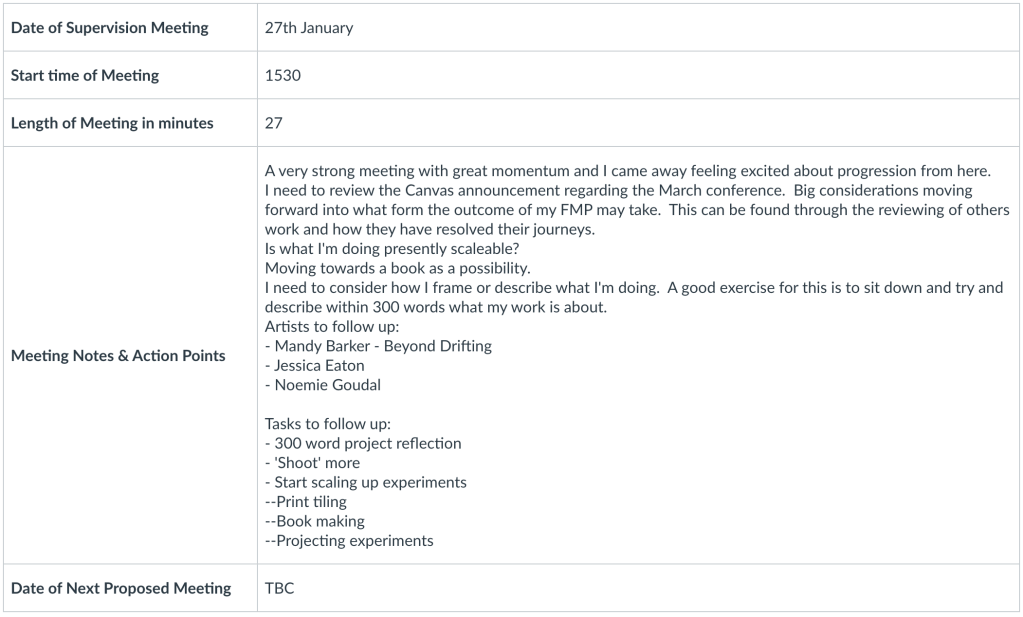Click the '--Print tiling' sub-task line

(306, 502)
